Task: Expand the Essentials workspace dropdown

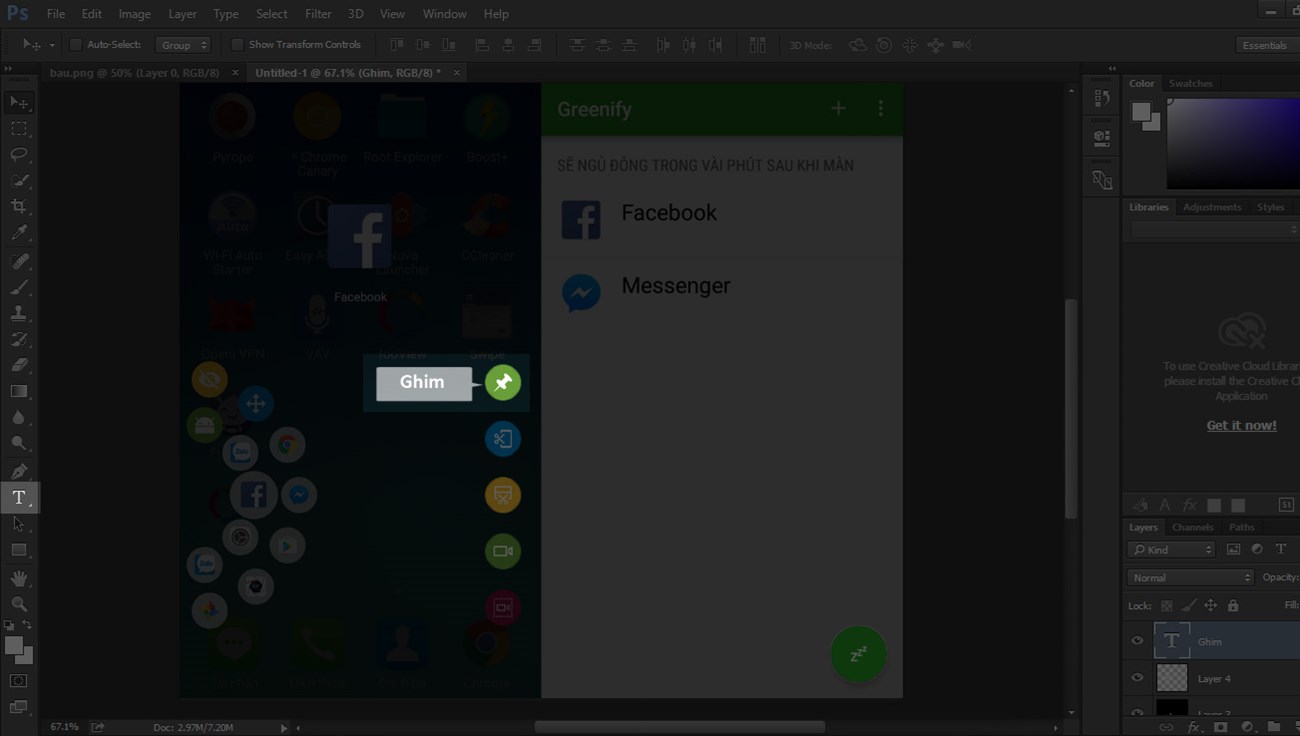Action: point(1264,45)
